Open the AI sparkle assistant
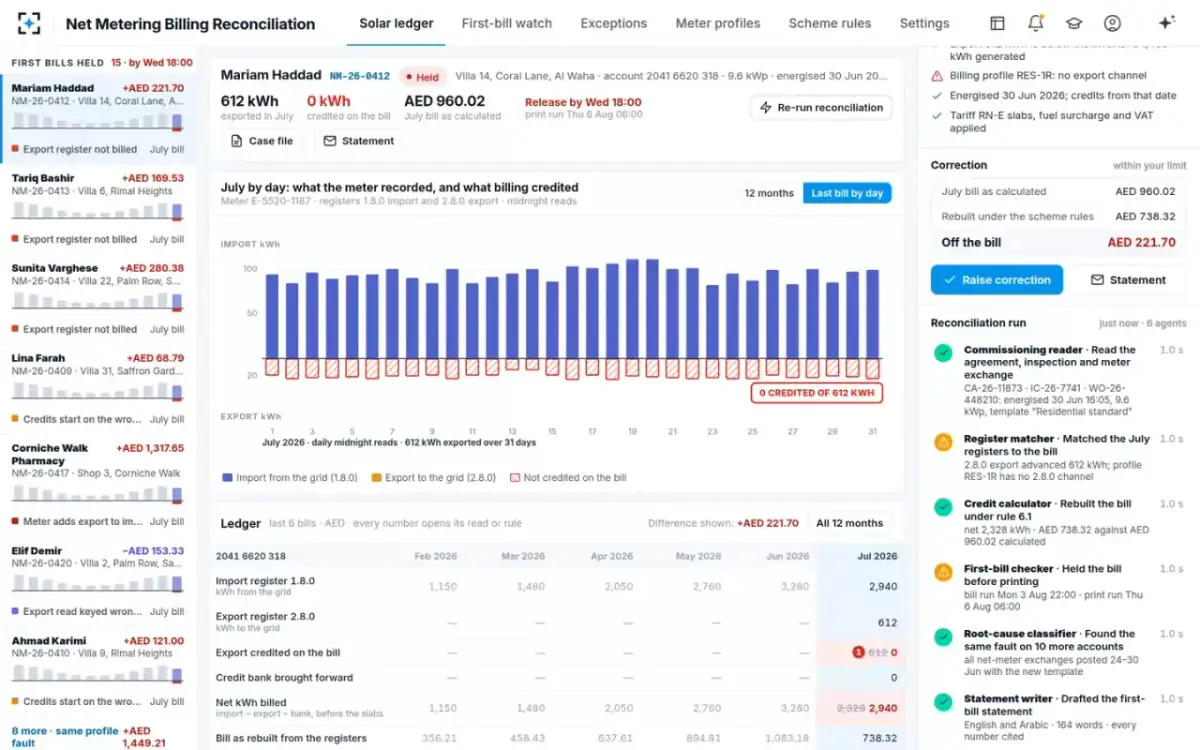This screenshot has width=1200, height=750. pos(1166,23)
